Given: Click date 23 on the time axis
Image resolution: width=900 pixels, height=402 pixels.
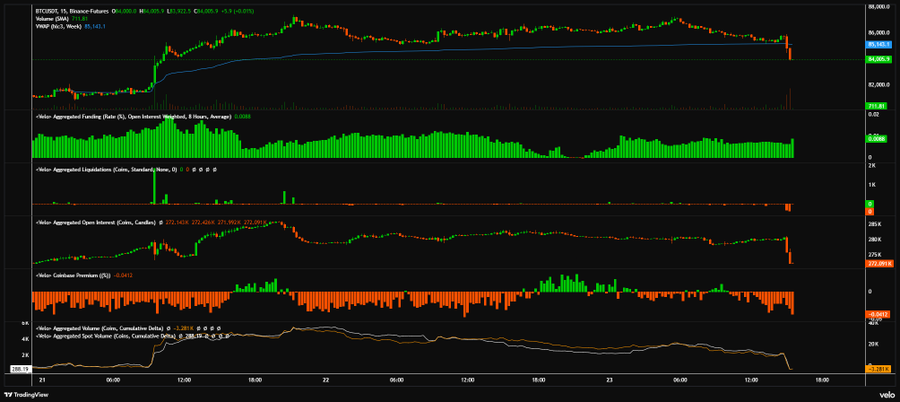Looking at the screenshot, I should coord(610,380).
